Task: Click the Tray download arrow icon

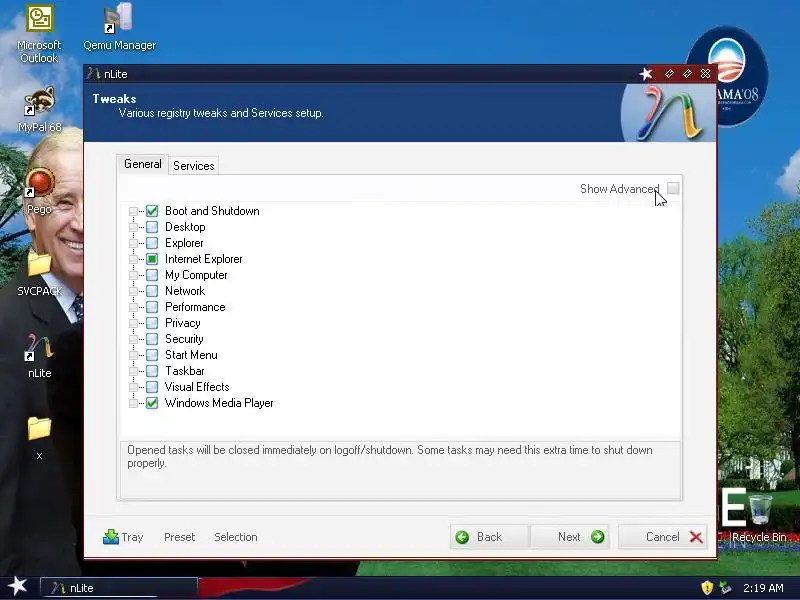Action: (x=111, y=537)
